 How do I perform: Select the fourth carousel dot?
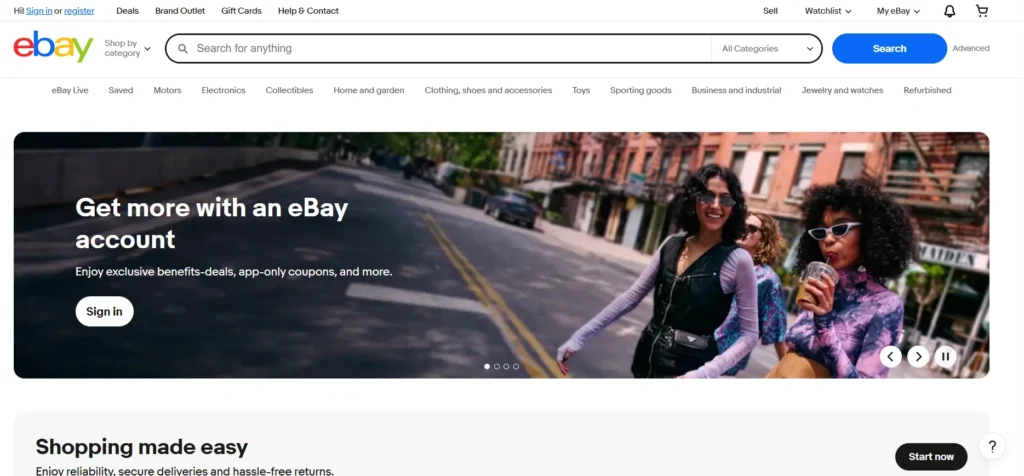click(516, 366)
